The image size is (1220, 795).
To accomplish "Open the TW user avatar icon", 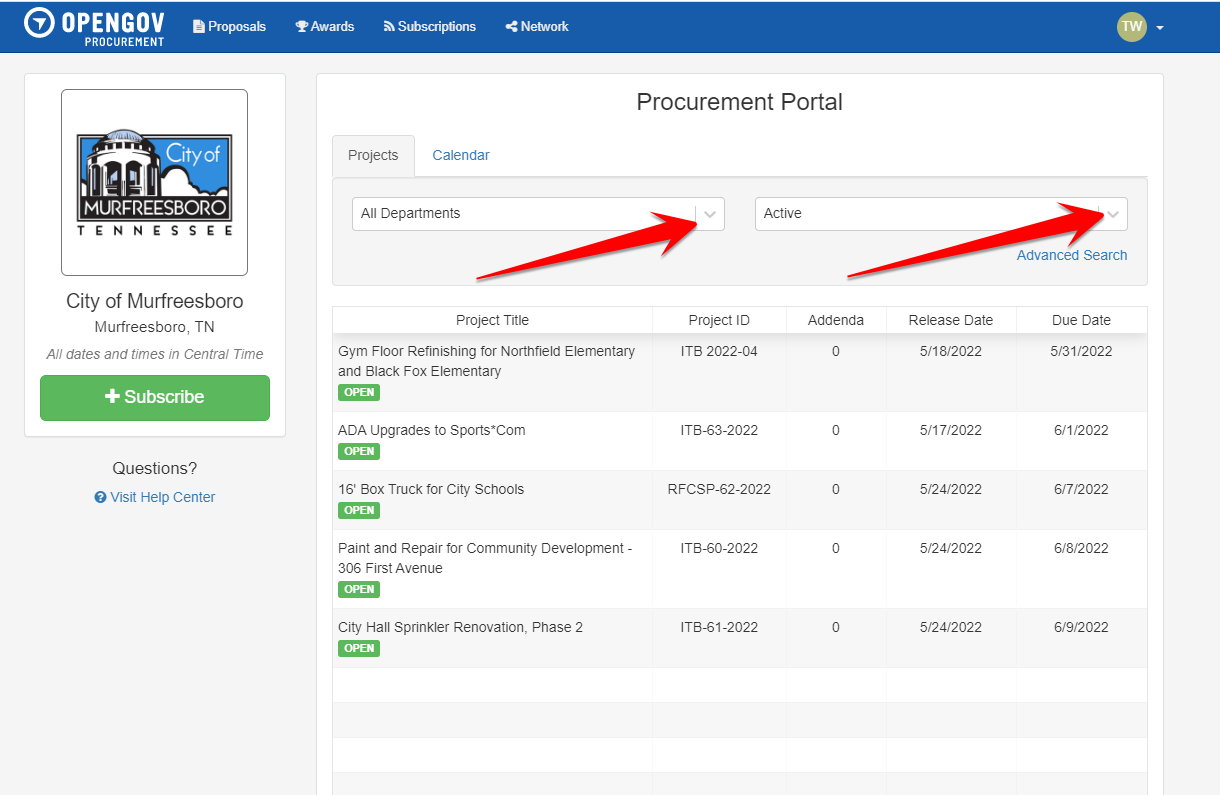I will [x=1131, y=27].
